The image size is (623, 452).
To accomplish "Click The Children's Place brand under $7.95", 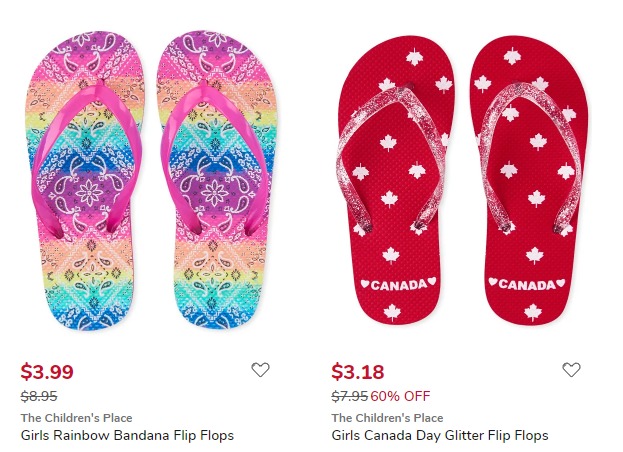I will [387, 418].
